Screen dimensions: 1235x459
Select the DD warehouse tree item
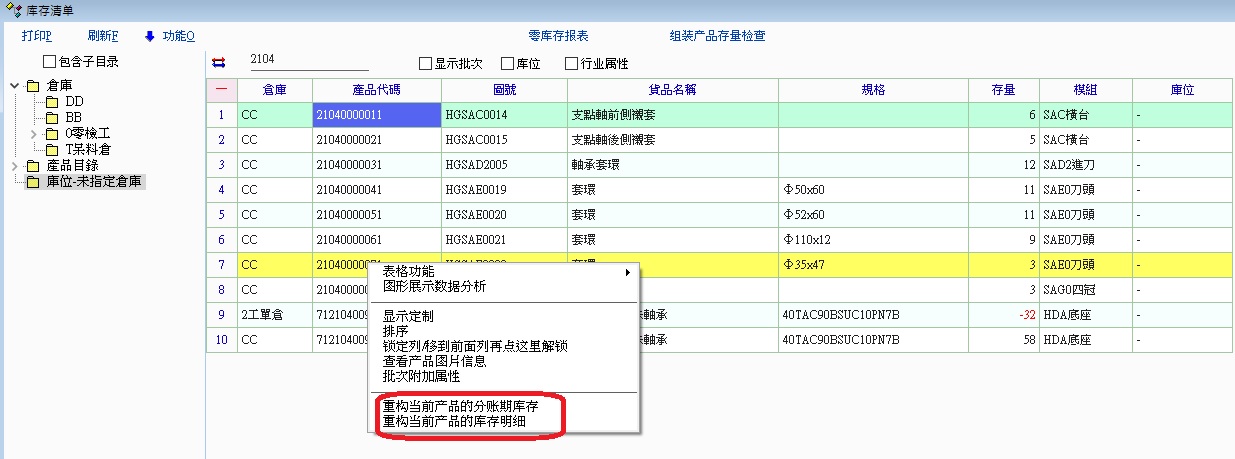click(74, 101)
